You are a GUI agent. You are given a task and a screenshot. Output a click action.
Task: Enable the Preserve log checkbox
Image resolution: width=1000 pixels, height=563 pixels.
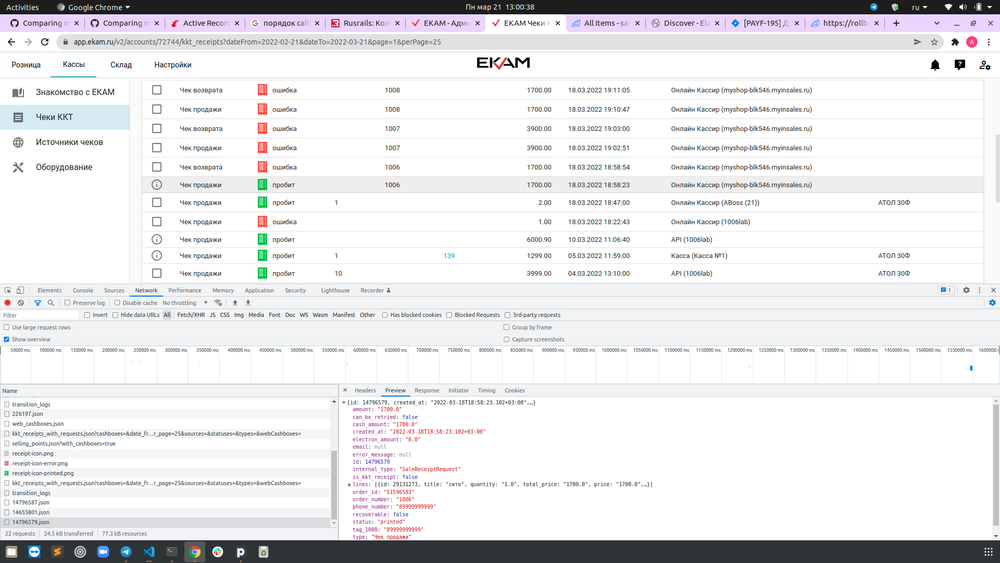point(68,303)
